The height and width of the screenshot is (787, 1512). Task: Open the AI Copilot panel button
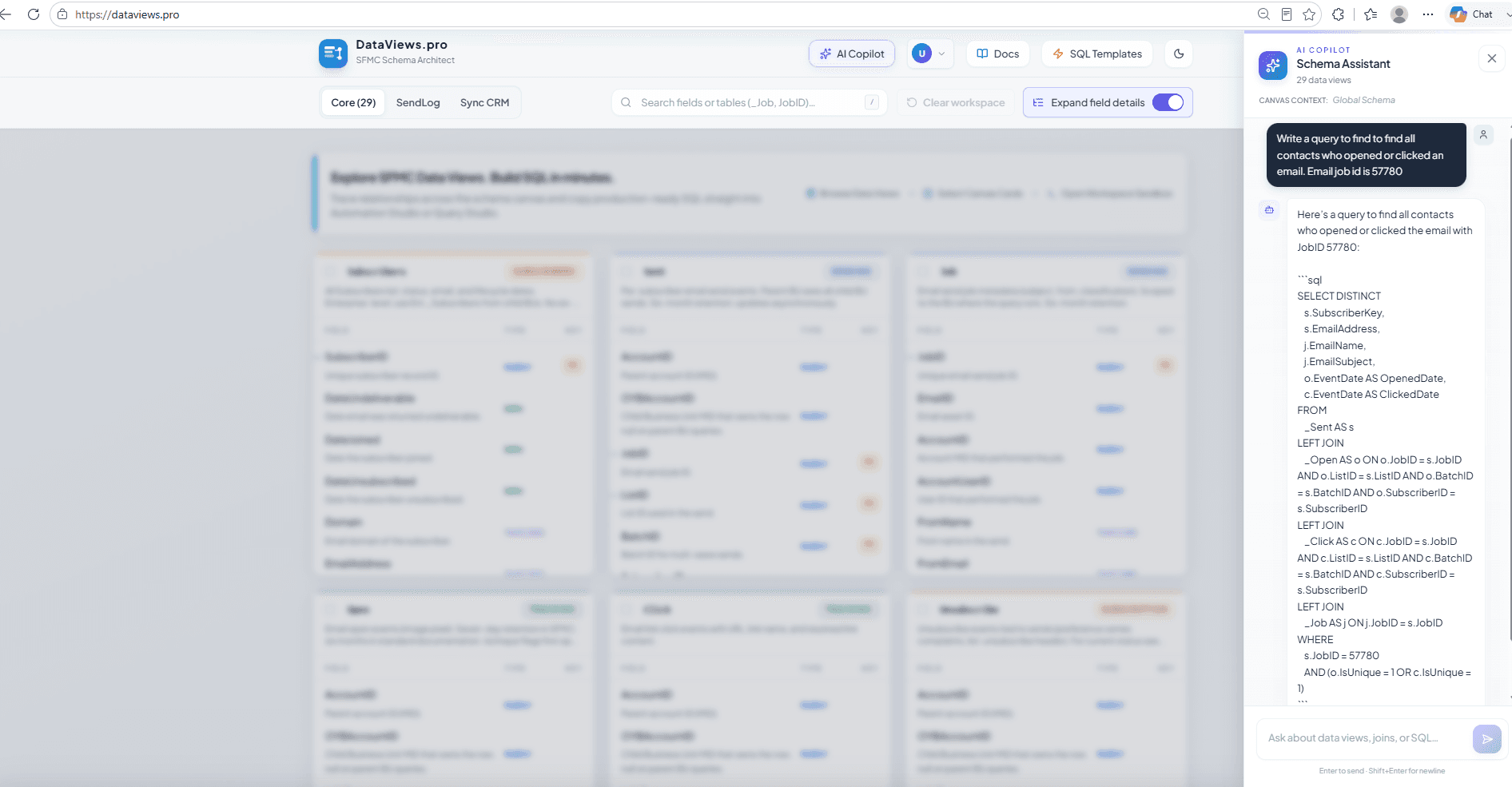pyautogui.click(x=852, y=54)
